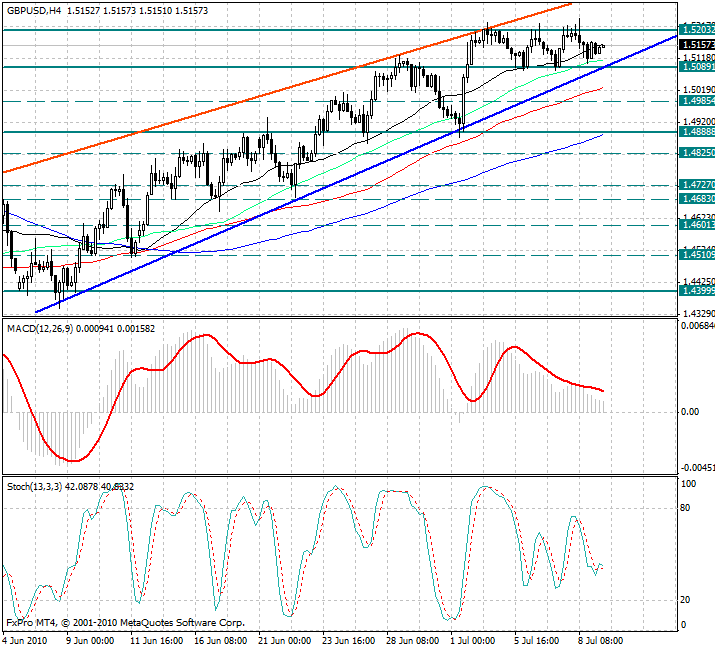Click the 28 Jun 08:00 date label
Image resolution: width=715 pixels, height=648 pixels.
(x=413, y=641)
